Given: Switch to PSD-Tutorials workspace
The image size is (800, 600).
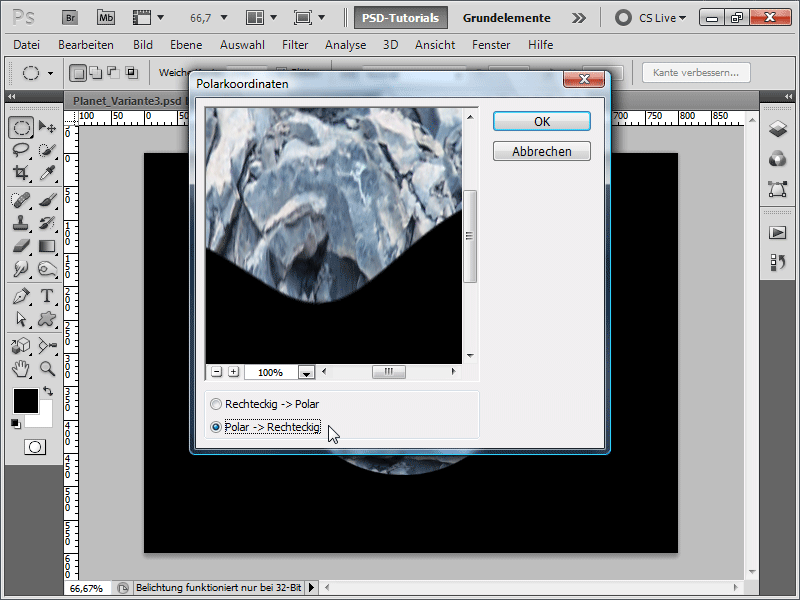Looking at the screenshot, I should (401, 18).
